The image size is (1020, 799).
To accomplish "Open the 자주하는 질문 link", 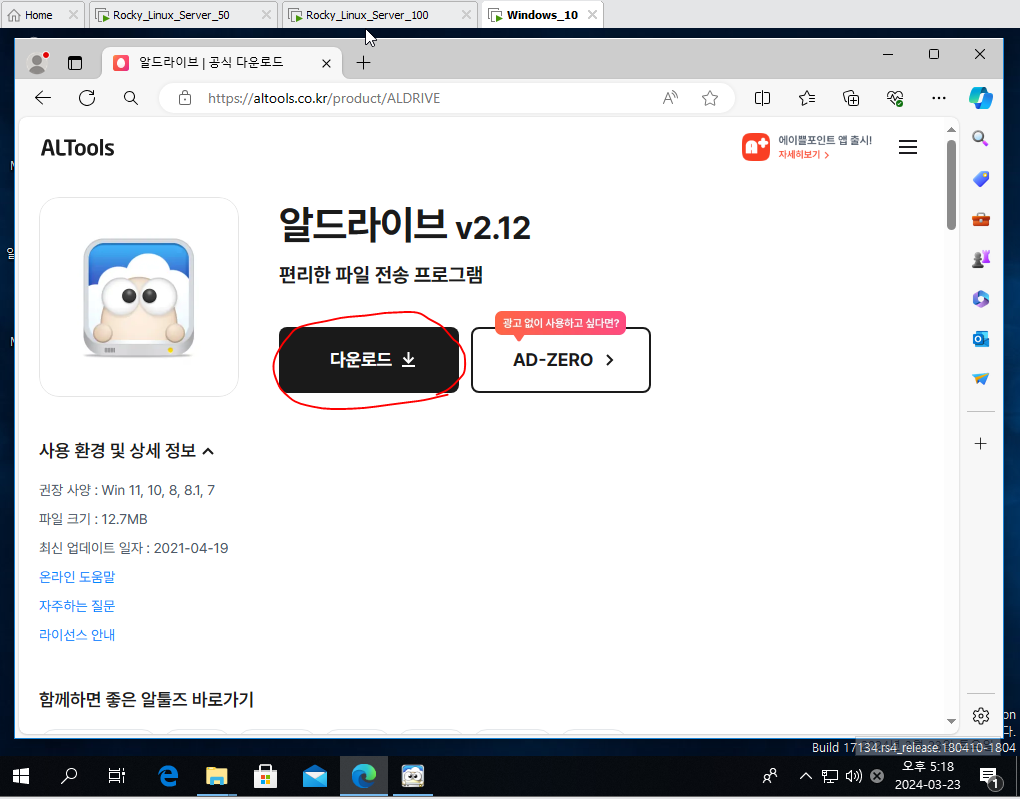I will (x=77, y=606).
